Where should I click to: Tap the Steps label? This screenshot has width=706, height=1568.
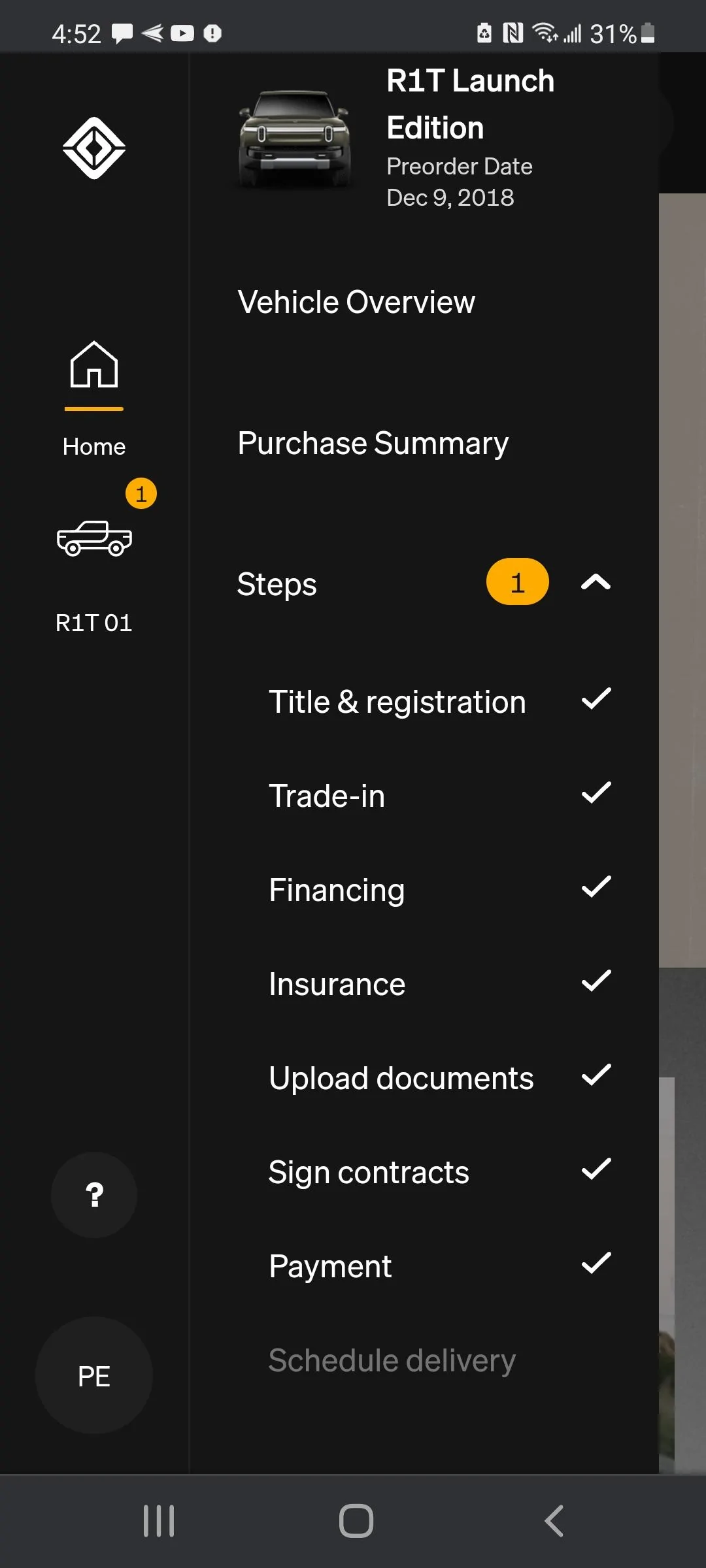pos(277,584)
